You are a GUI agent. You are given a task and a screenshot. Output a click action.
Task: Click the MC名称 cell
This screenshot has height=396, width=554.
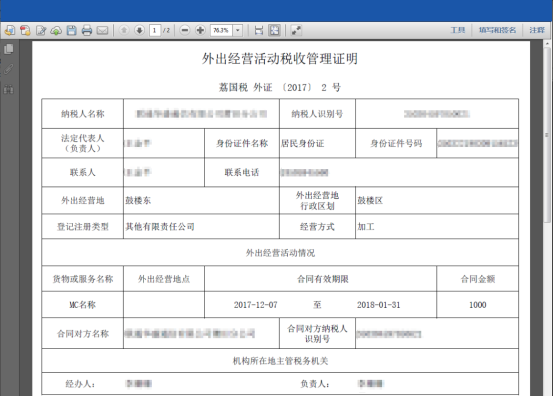click(83, 305)
